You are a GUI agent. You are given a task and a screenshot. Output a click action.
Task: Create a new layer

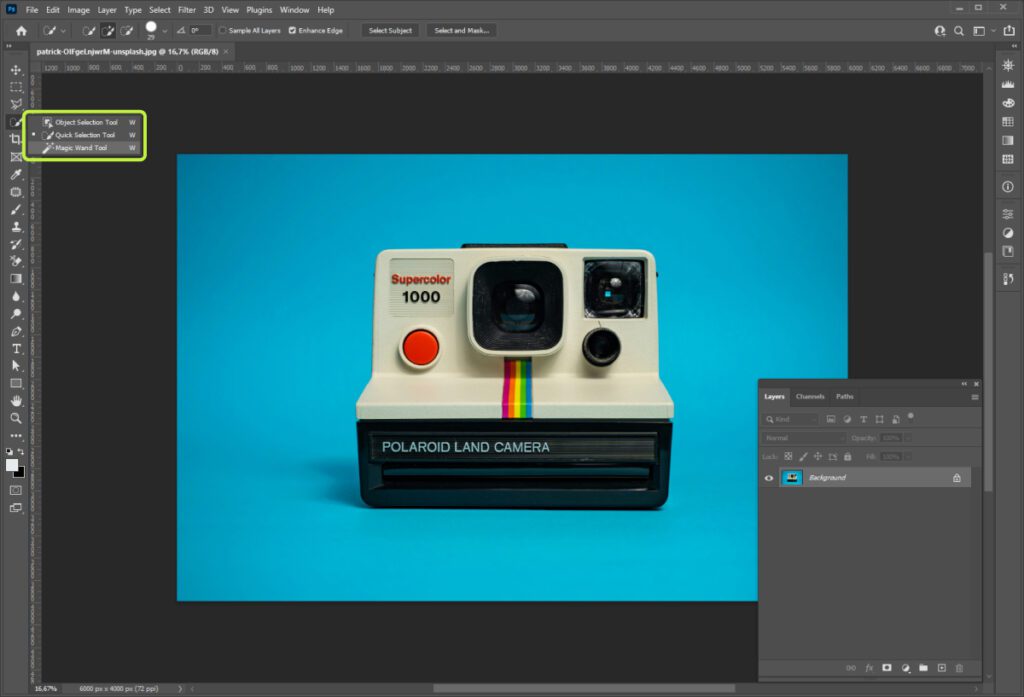(x=941, y=668)
